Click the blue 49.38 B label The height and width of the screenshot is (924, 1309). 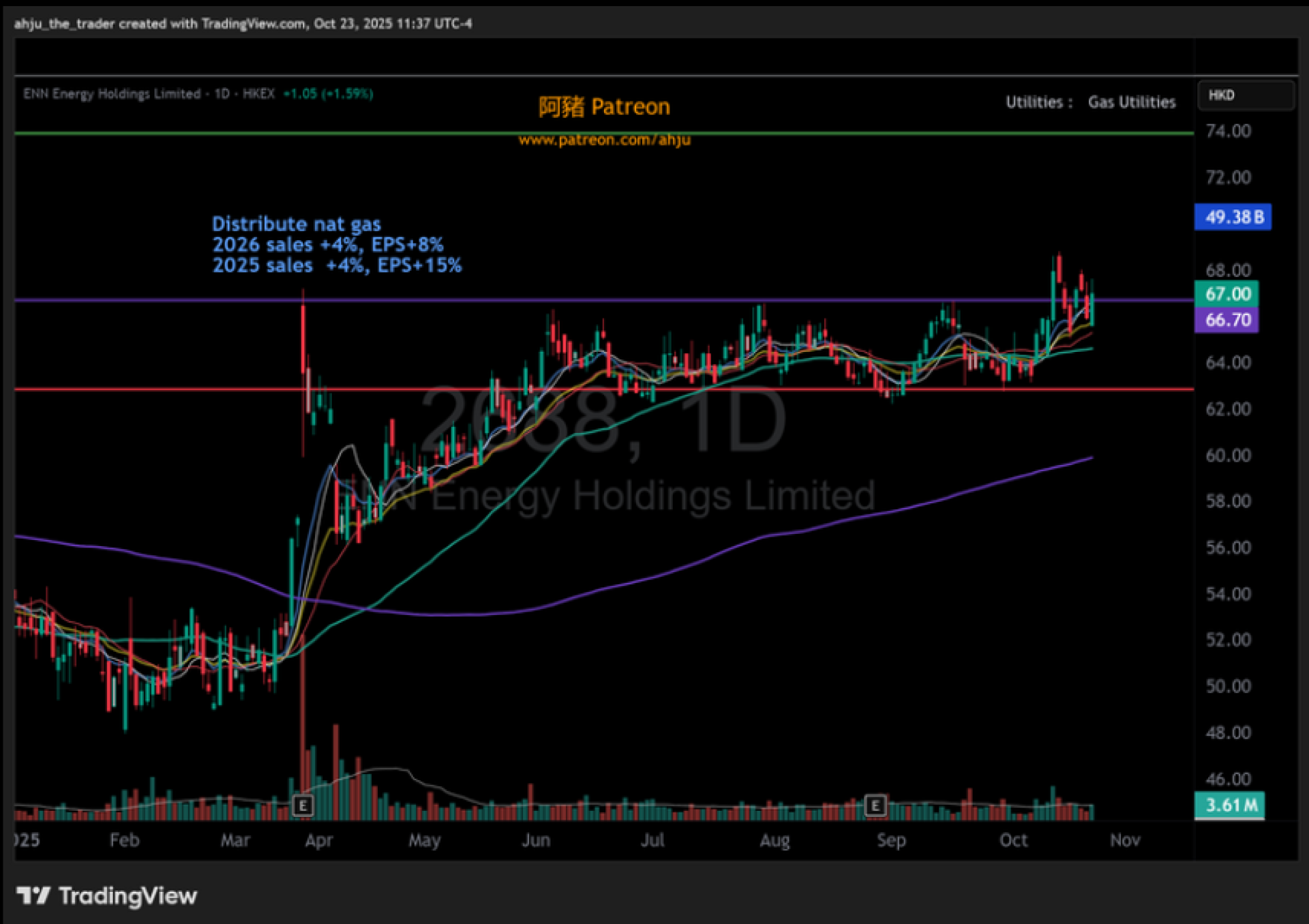point(1233,217)
